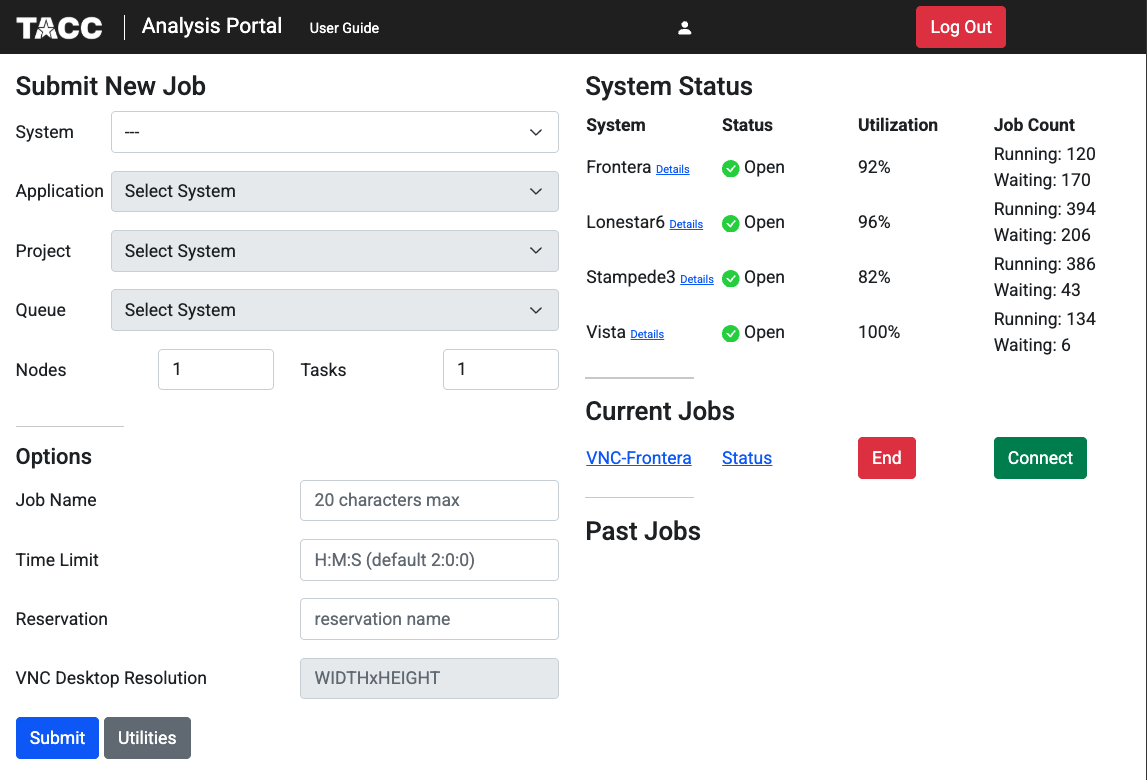Click the Submit button
1147x780 pixels.
[57, 738]
